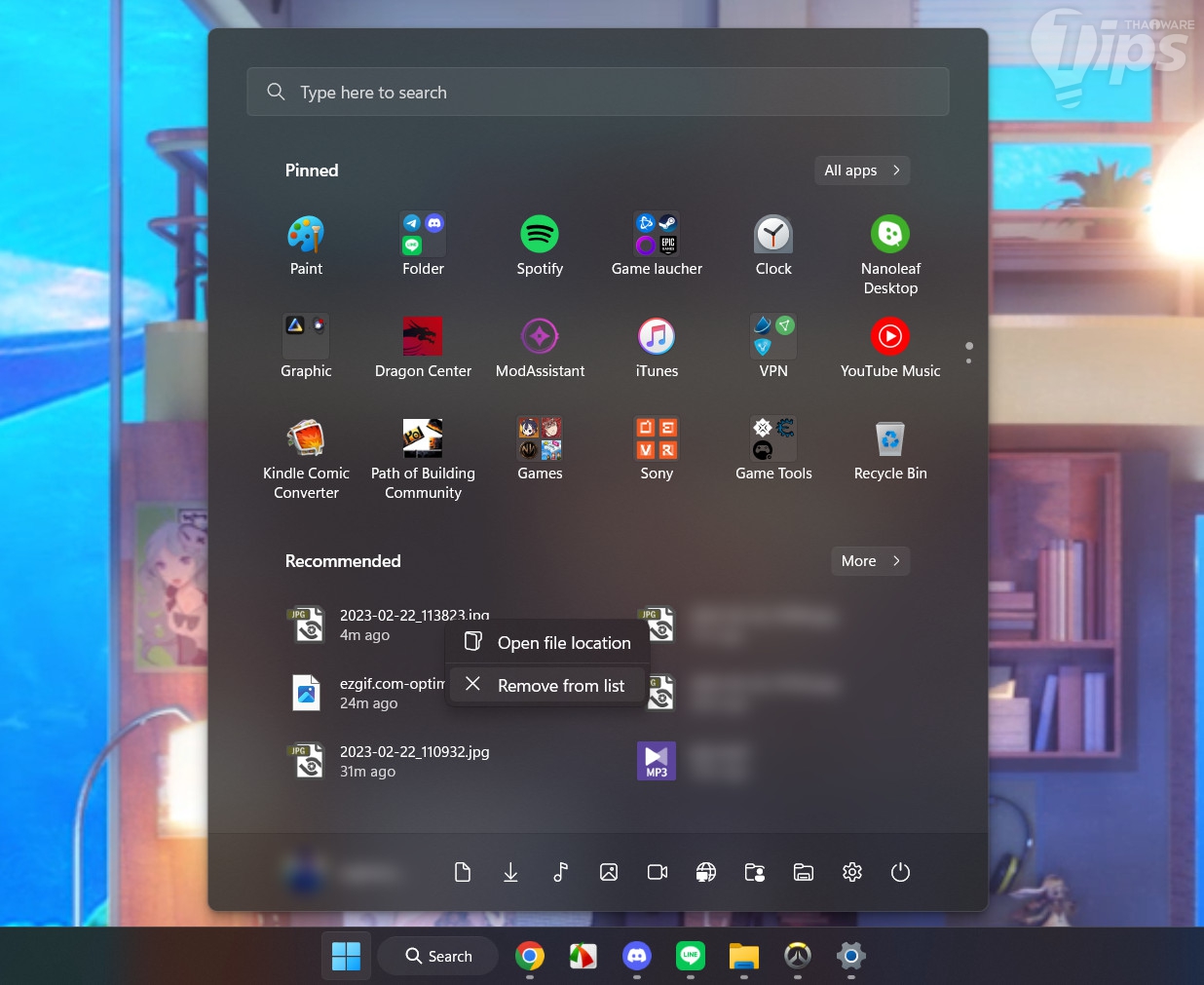Image resolution: width=1204 pixels, height=985 pixels.
Task: Open the Paint app
Action: [x=306, y=246]
